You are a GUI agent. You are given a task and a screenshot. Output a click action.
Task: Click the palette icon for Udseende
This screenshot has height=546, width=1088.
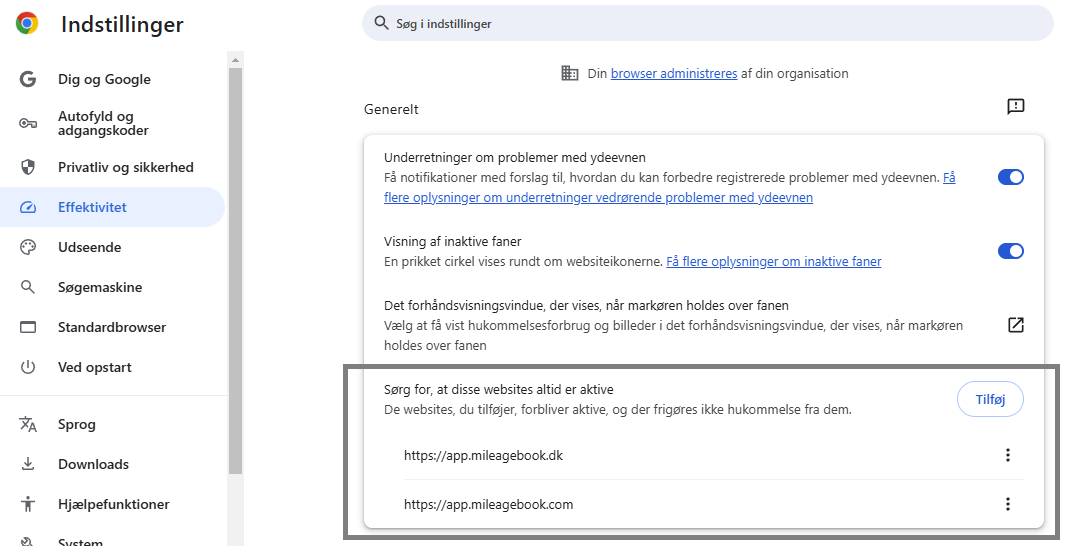pos(28,247)
